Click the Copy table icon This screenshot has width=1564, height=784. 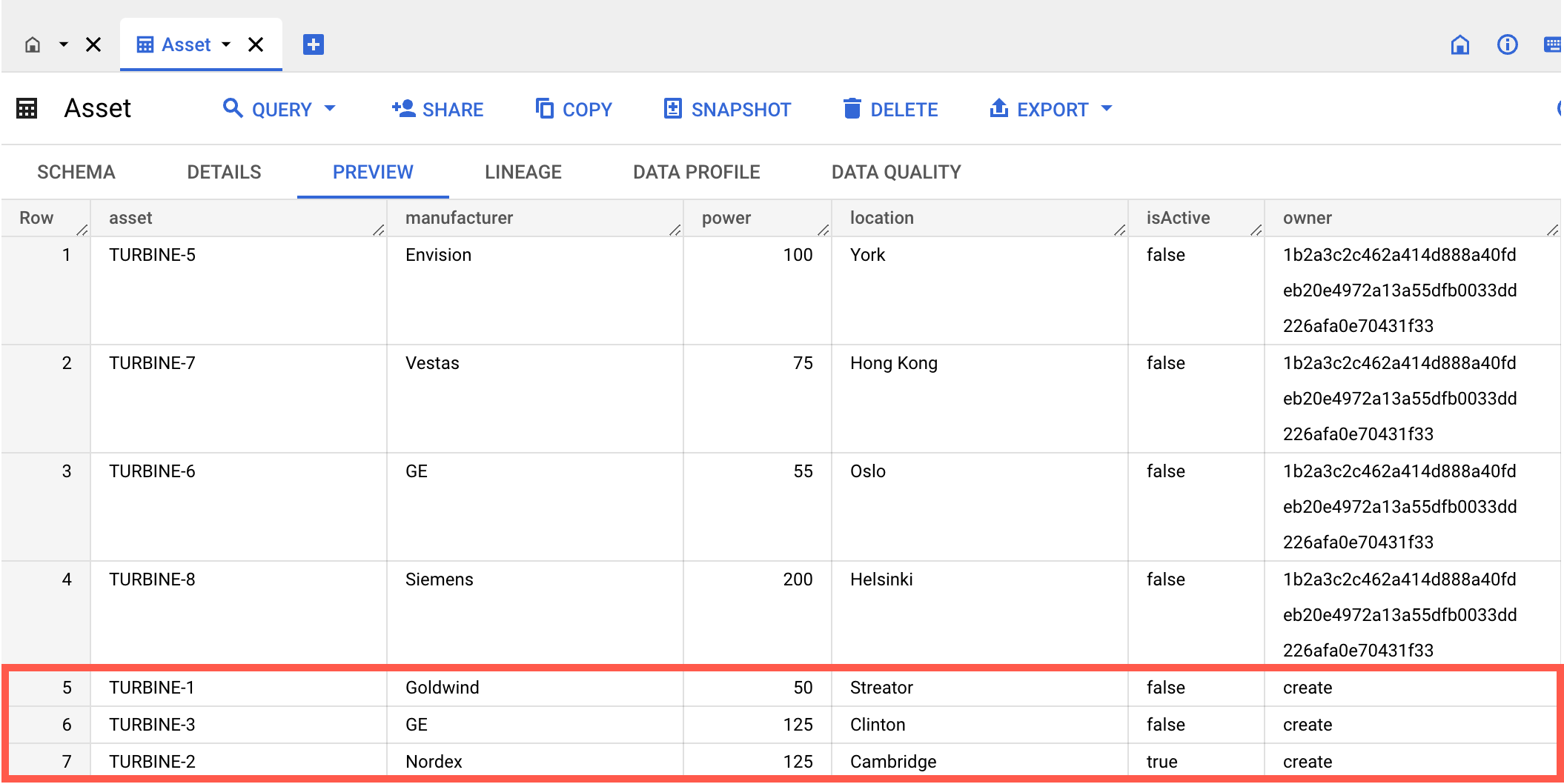(x=545, y=109)
